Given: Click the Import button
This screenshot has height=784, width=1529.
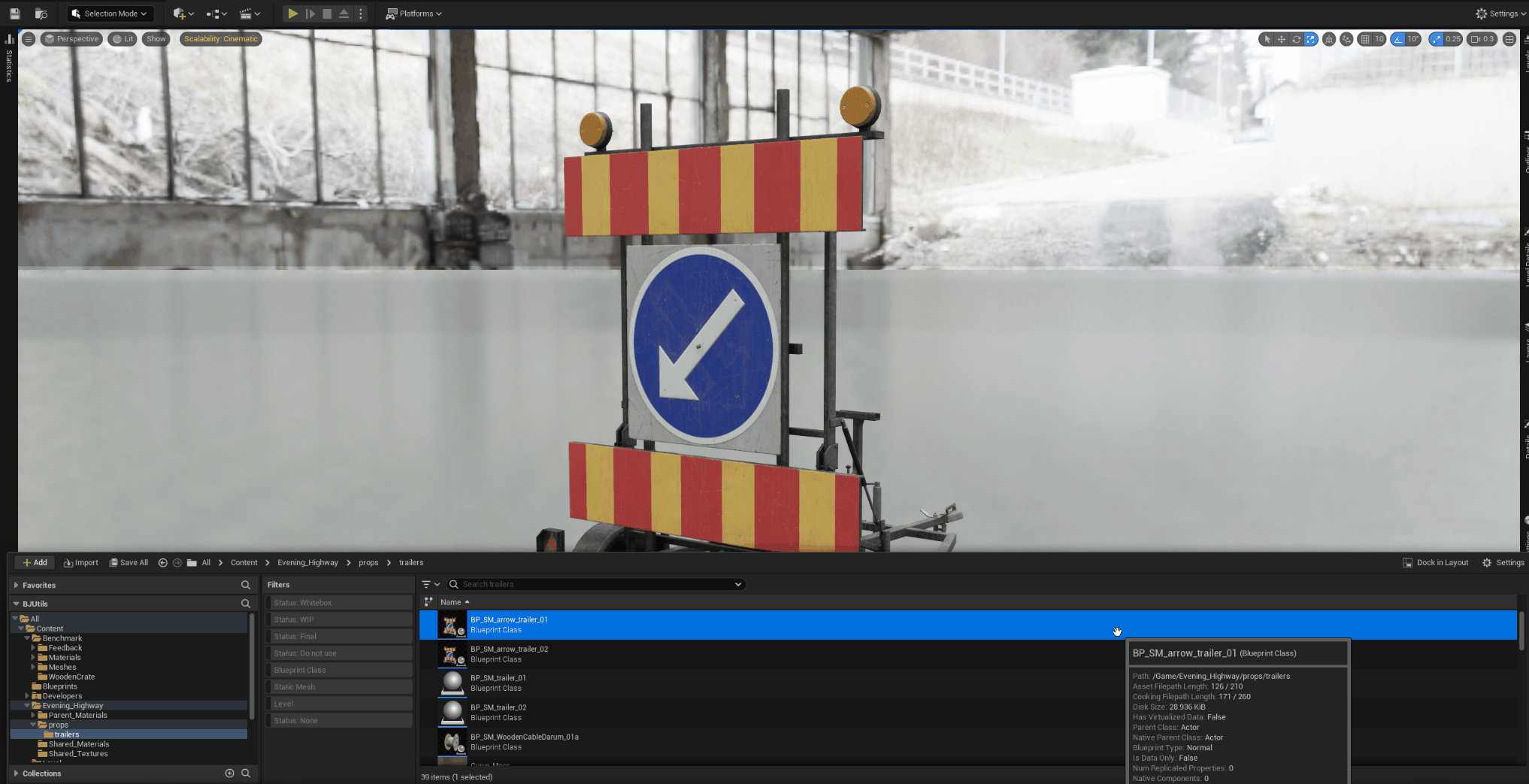Looking at the screenshot, I should 81,562.
